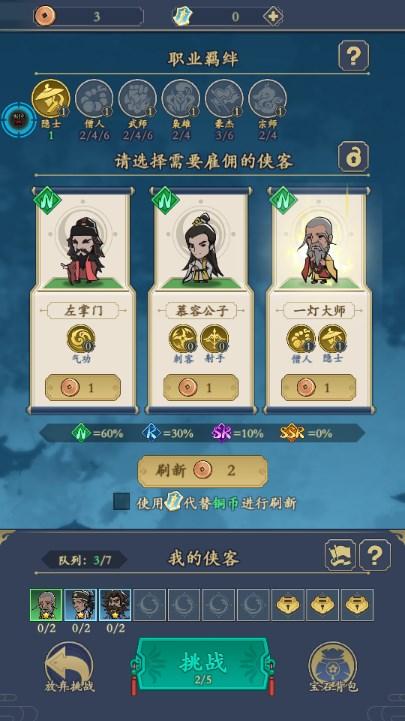Start the 挑战 2/5 challenge
The height and width of the screenshot is (721, 405).
[x=203, y=664]
